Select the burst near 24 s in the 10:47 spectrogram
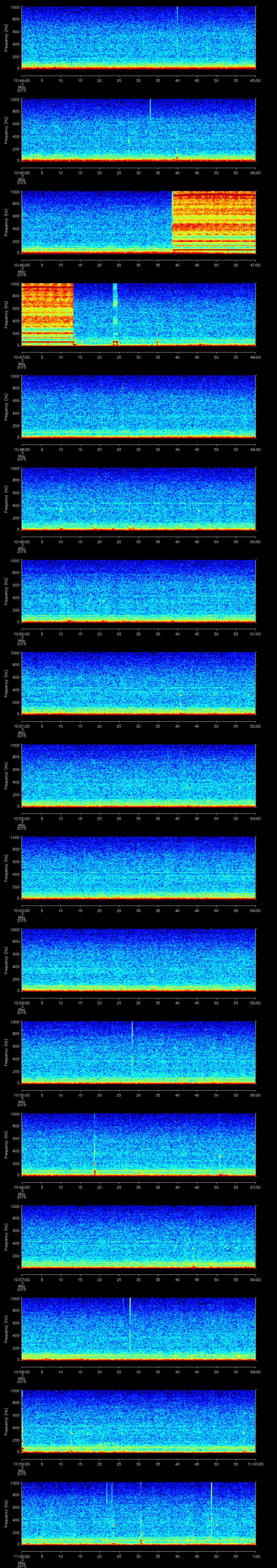Viewport: 277px width, 1568px height. coord(115,314)
